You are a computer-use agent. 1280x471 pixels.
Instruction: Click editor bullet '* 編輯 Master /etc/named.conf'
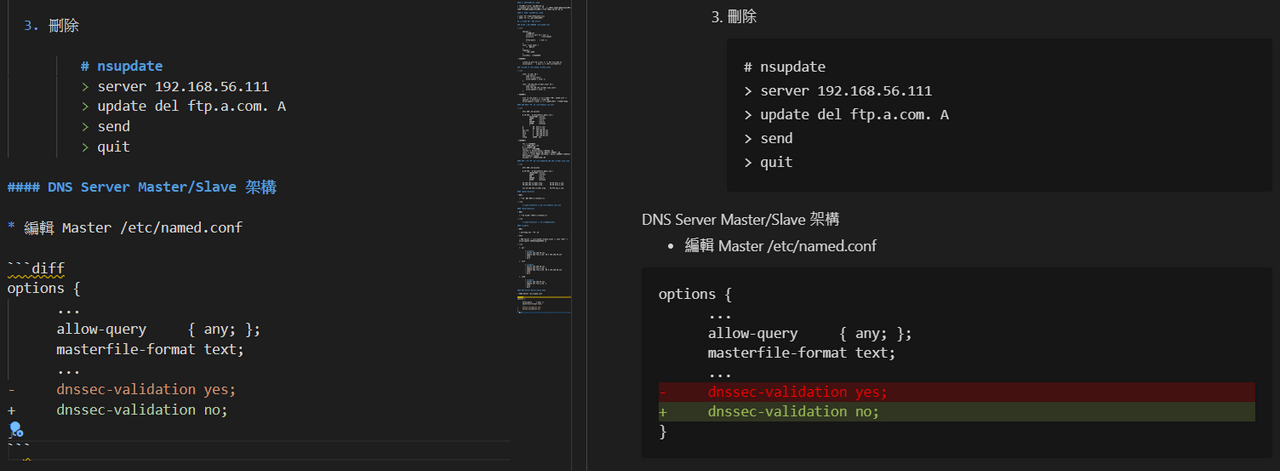pyautogui.click(x=125, y=227)
